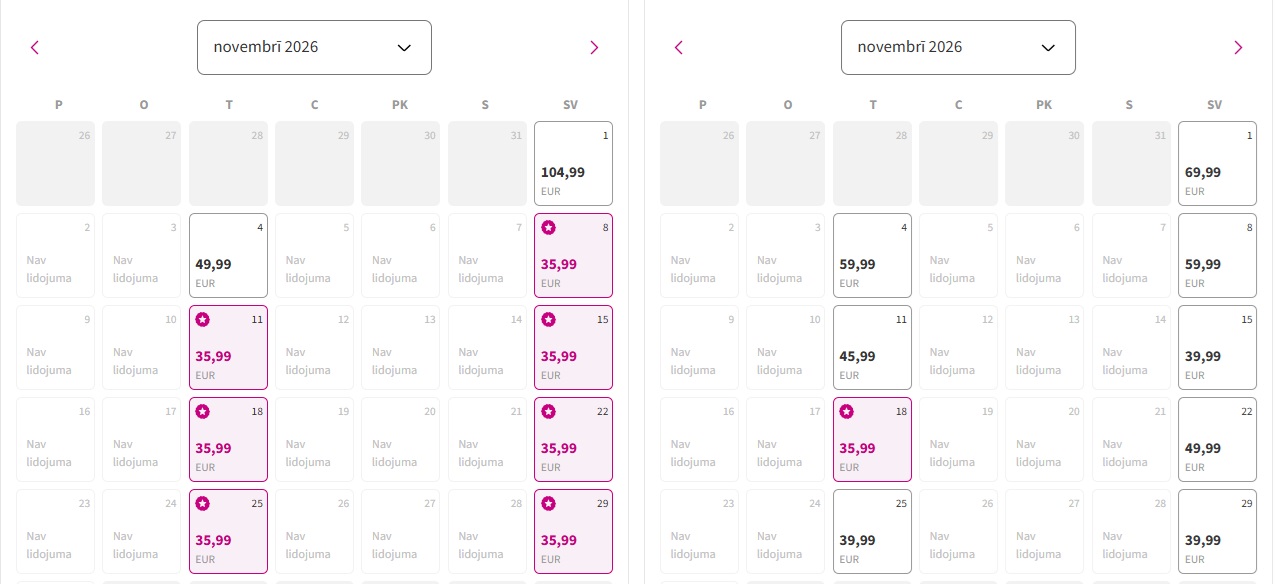
Task: Click star icon on left calendar November 11
Action: coord(203,320)
